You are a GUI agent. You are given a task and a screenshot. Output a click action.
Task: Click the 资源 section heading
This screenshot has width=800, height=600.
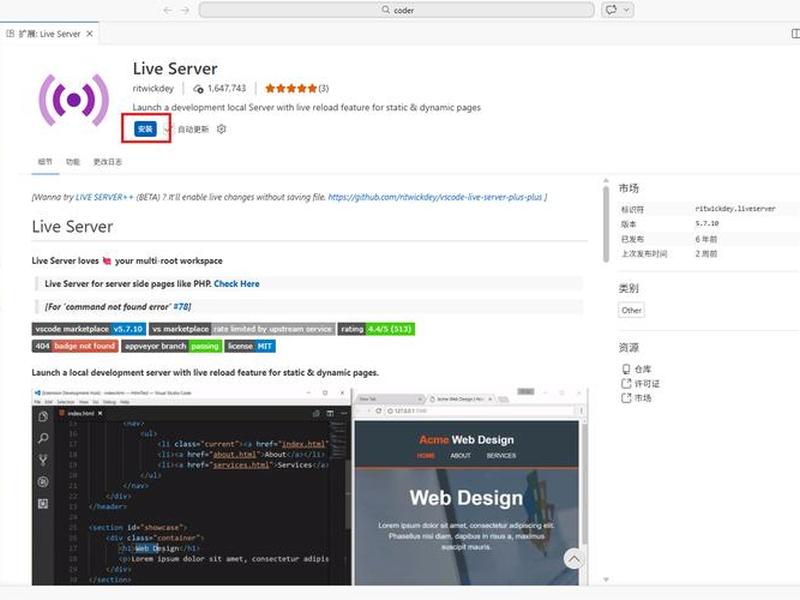coord(629,347)
